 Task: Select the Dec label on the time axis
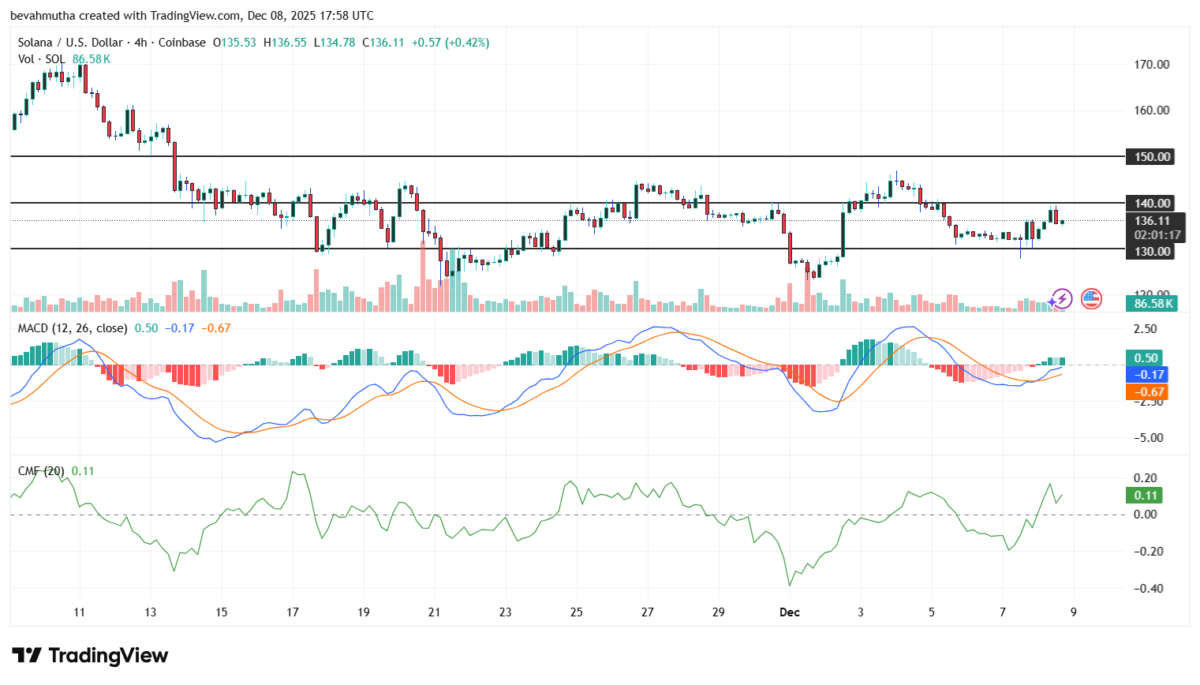coord(789,611)
